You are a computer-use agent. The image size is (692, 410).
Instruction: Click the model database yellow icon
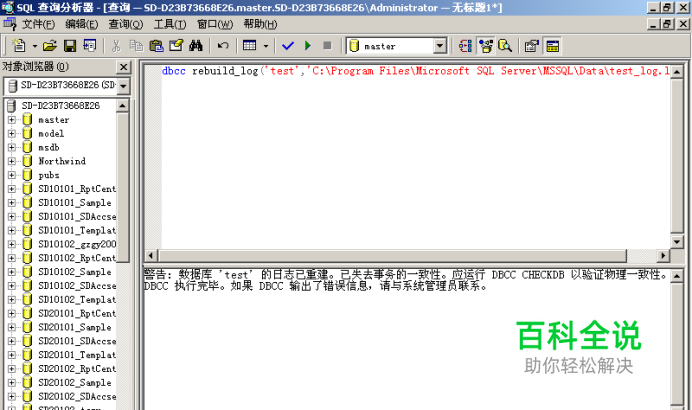click(27, 133)
